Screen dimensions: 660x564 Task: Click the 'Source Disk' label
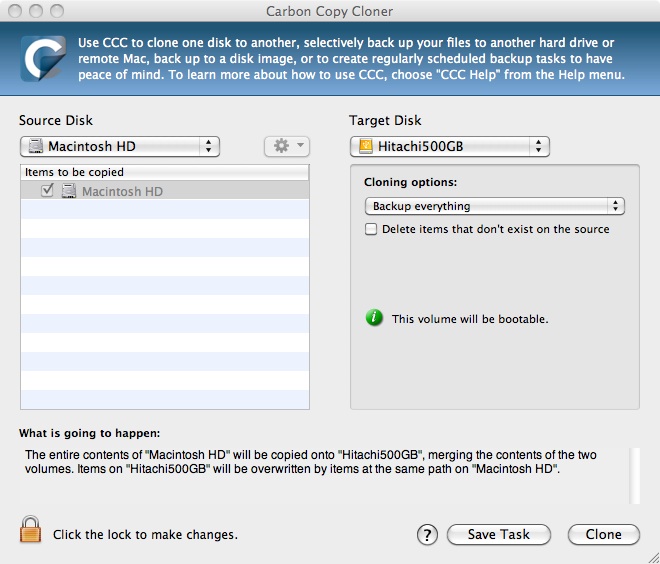tap(56, 120)
